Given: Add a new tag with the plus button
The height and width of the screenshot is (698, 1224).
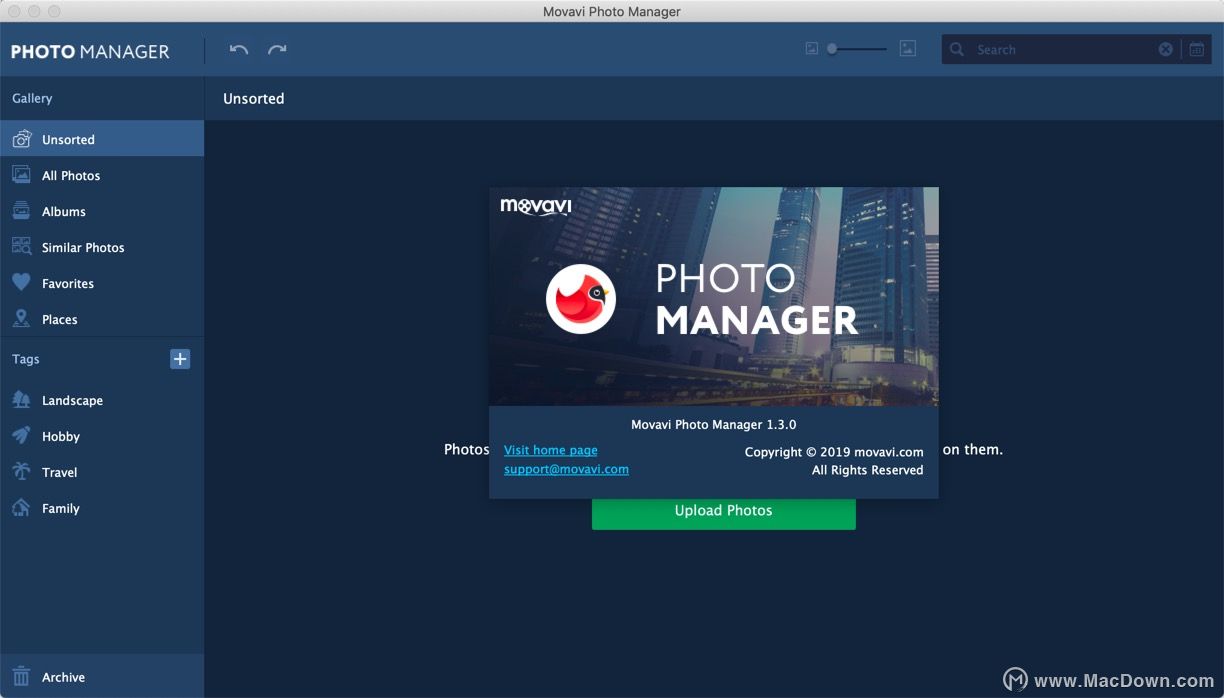Looking at the screenshot, I should 180,359.
